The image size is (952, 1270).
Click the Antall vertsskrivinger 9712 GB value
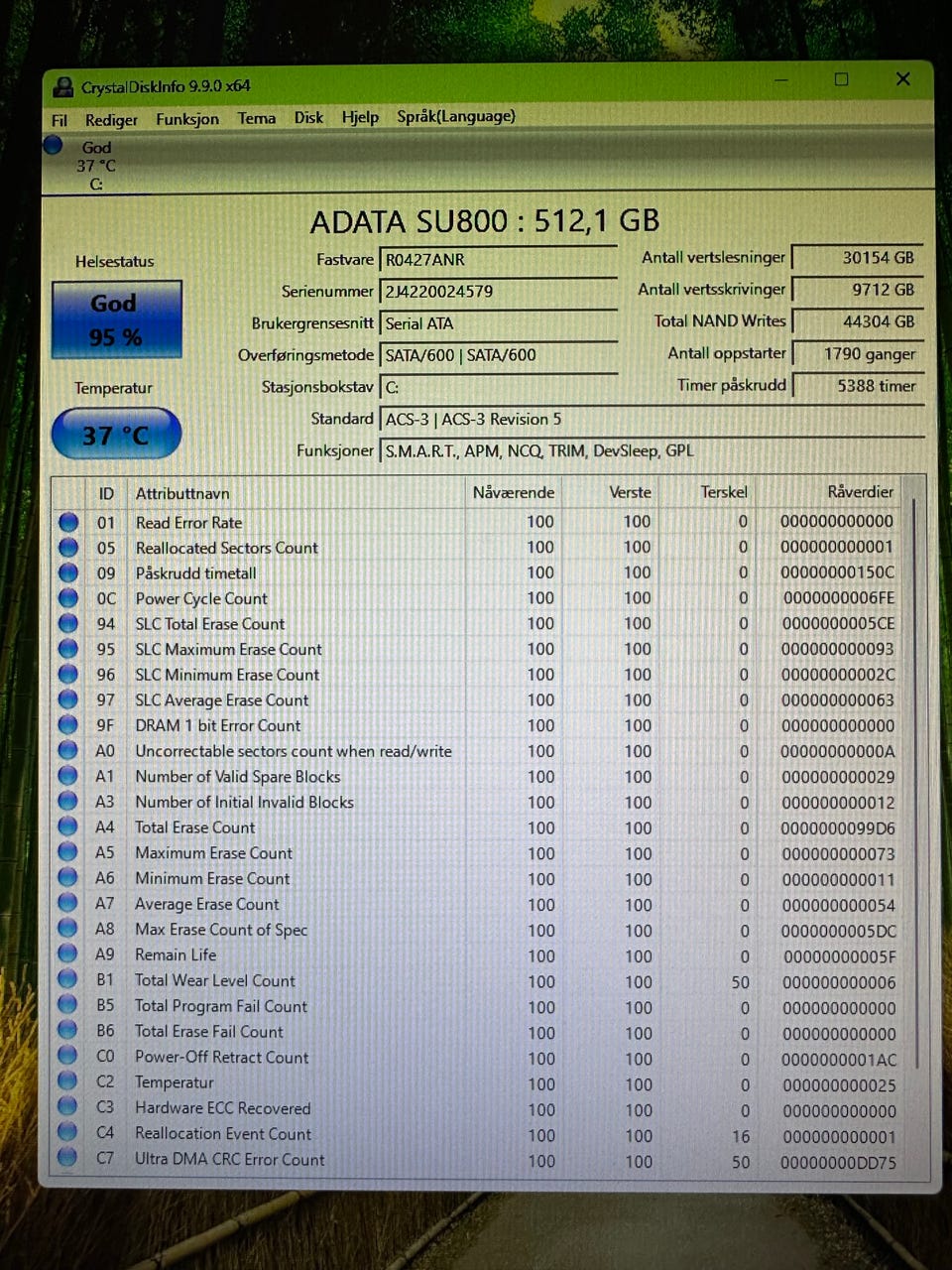coord(858,290)
